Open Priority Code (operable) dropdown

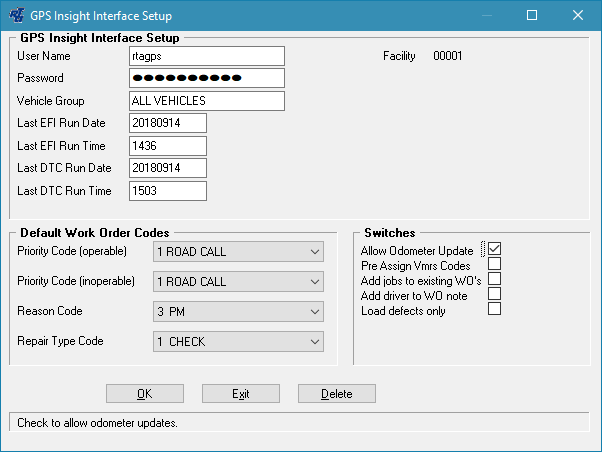pyautogui.click(x=238, y=252)
